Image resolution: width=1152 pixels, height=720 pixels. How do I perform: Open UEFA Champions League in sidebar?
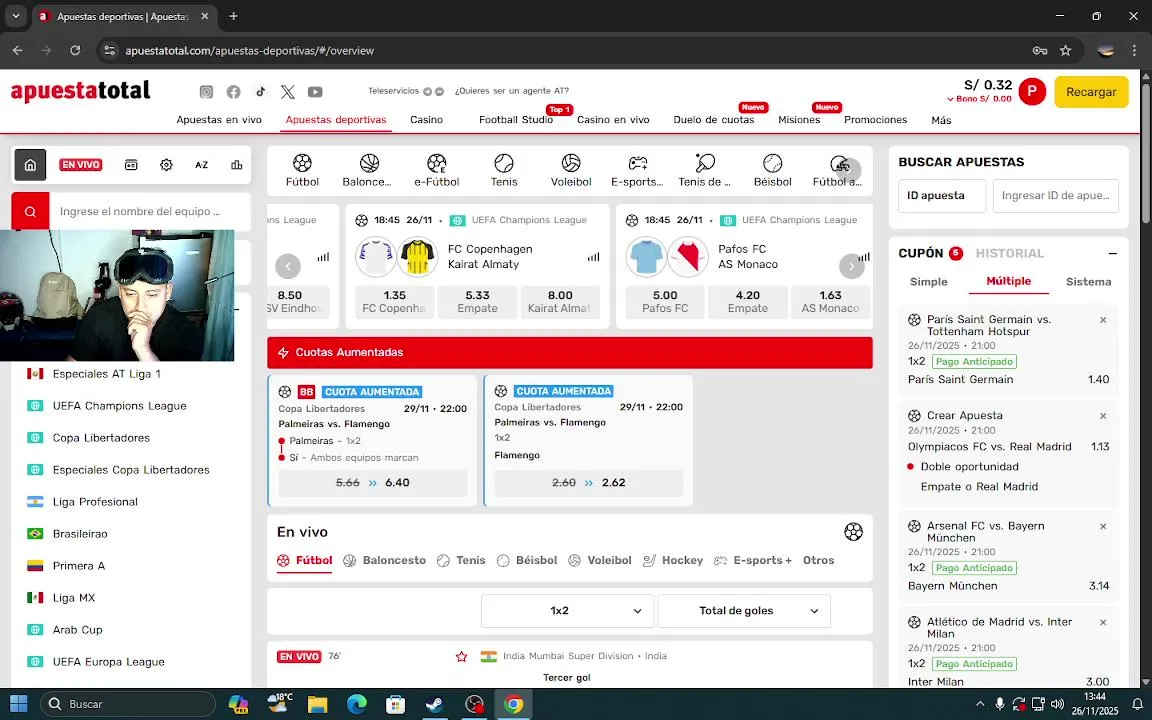click(x=119, y=406)
